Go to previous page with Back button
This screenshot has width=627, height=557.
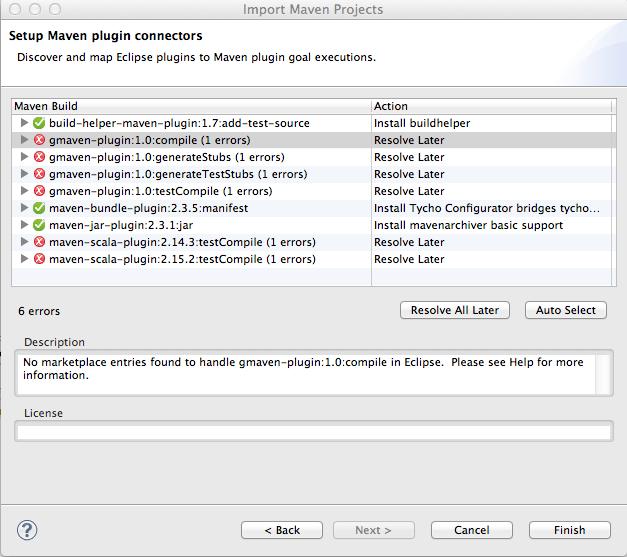click(282, 530)
